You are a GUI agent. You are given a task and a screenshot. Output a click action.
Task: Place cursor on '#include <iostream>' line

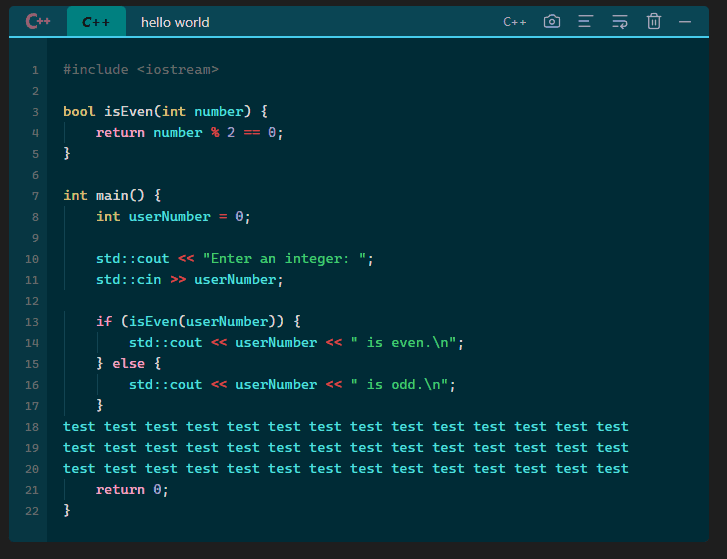point(140,70)
